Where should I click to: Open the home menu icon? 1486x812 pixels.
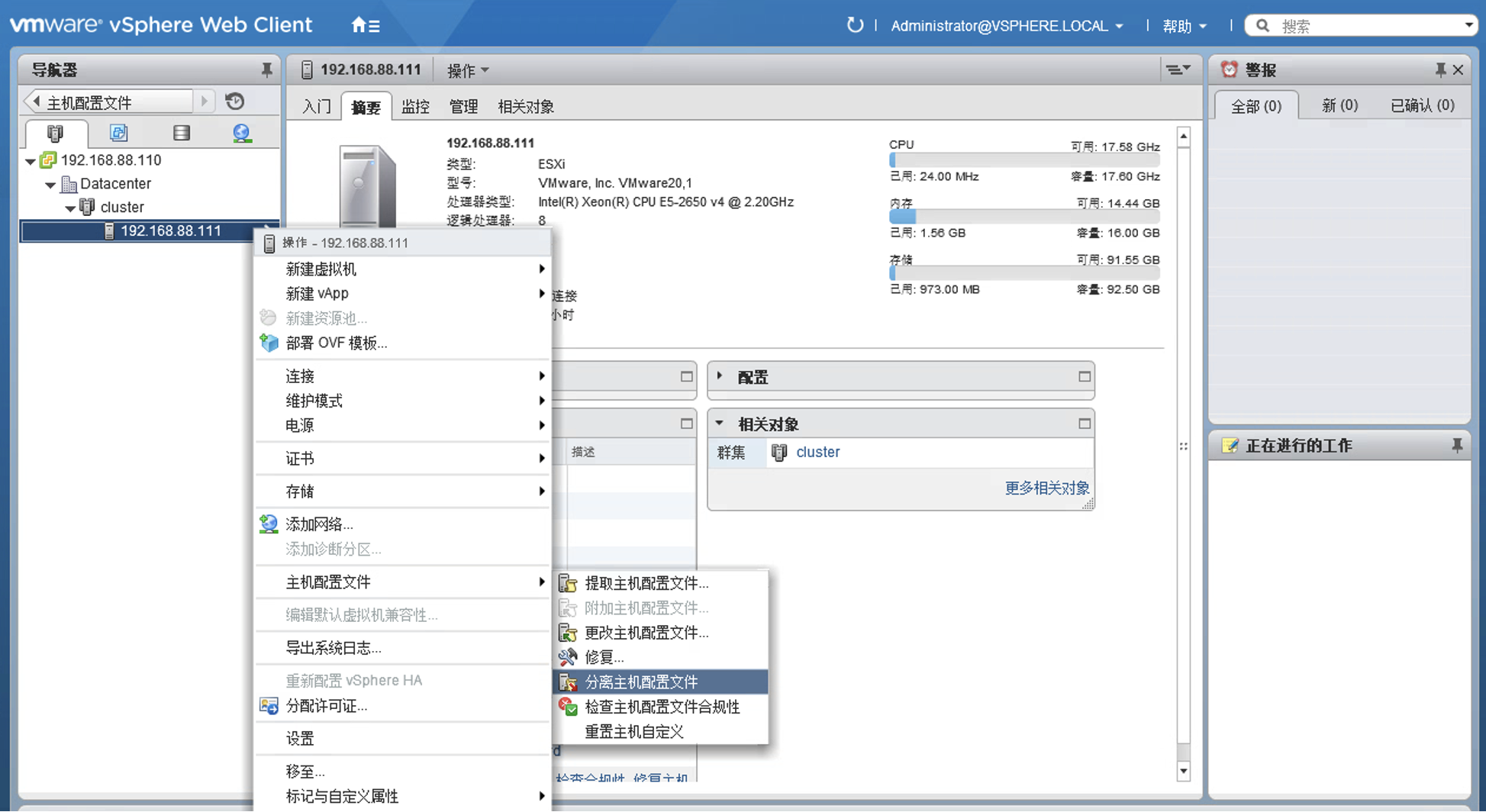click(365, 25)
